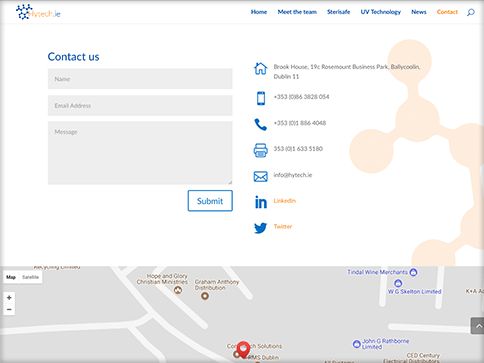
Task: Open the search magnifier in navigation bar
Action: pyautogui.click(x=470, y=12)
